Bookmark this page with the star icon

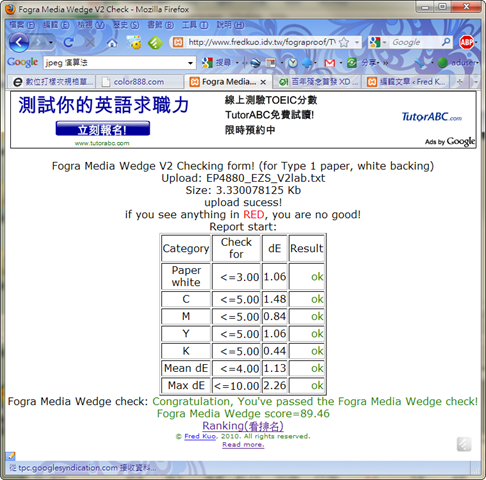(344, 42)
